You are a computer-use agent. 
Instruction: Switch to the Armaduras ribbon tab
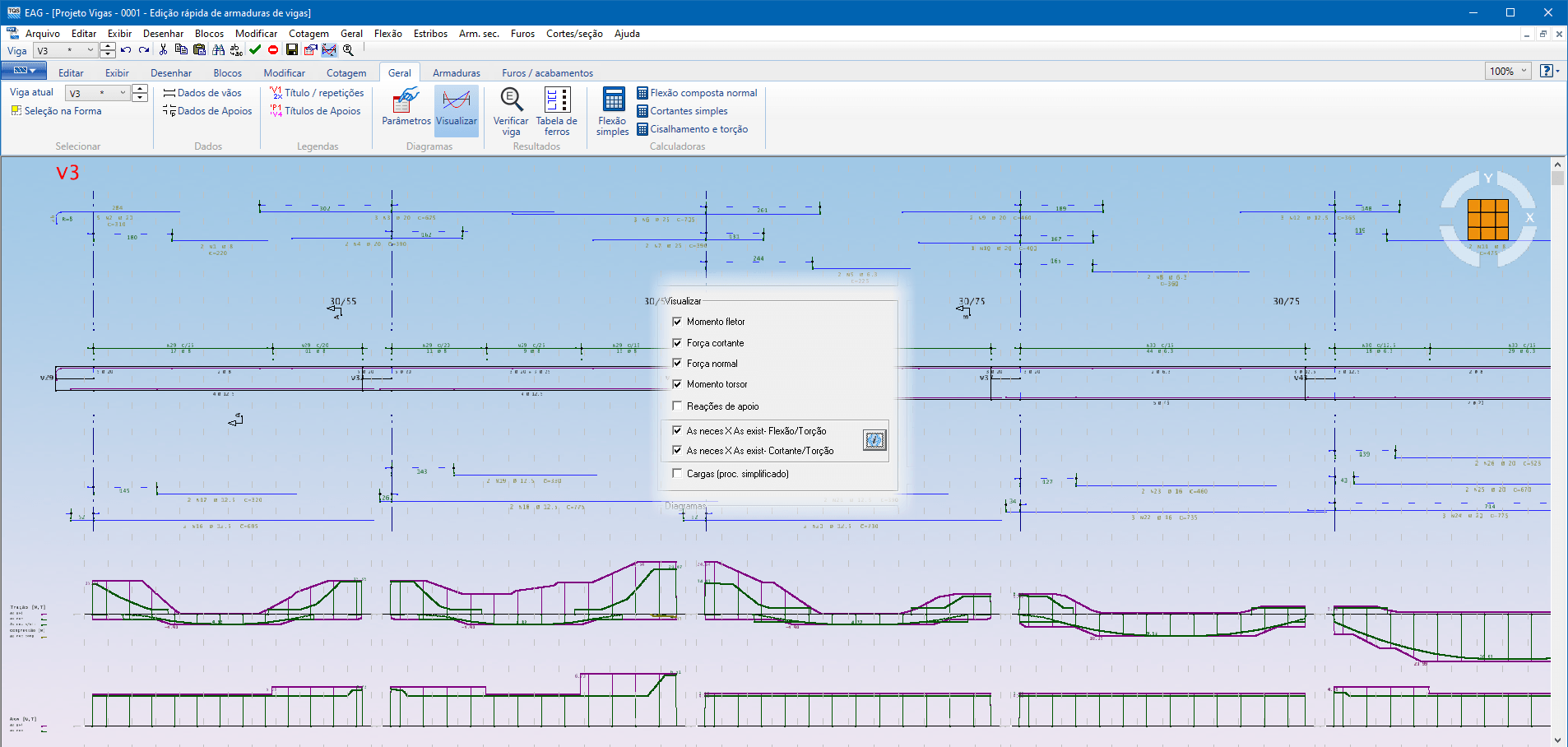(x=457, y=73)
